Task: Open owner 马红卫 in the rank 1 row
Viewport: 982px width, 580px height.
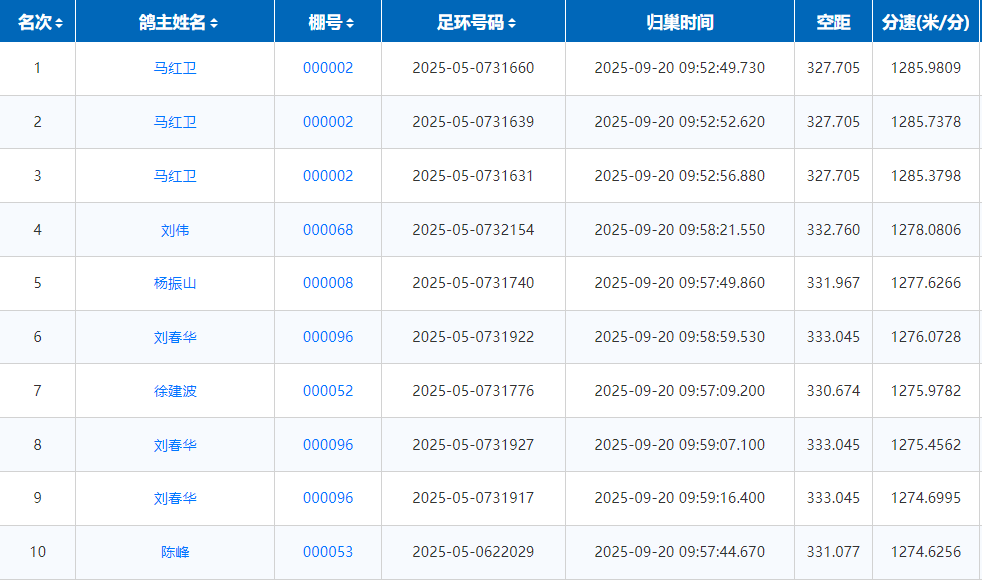Action: click(x=175, y=68)
